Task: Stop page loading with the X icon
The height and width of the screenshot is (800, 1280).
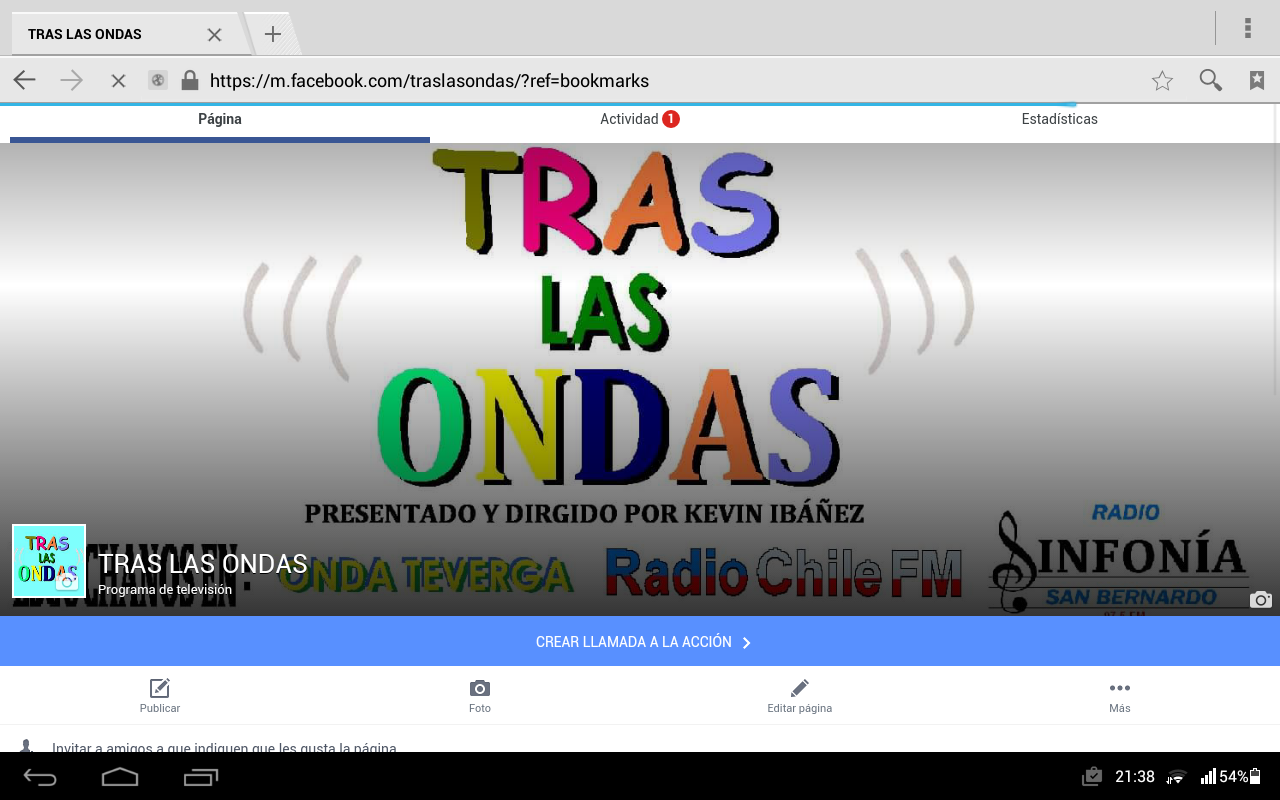Action: tap(118, 81)
